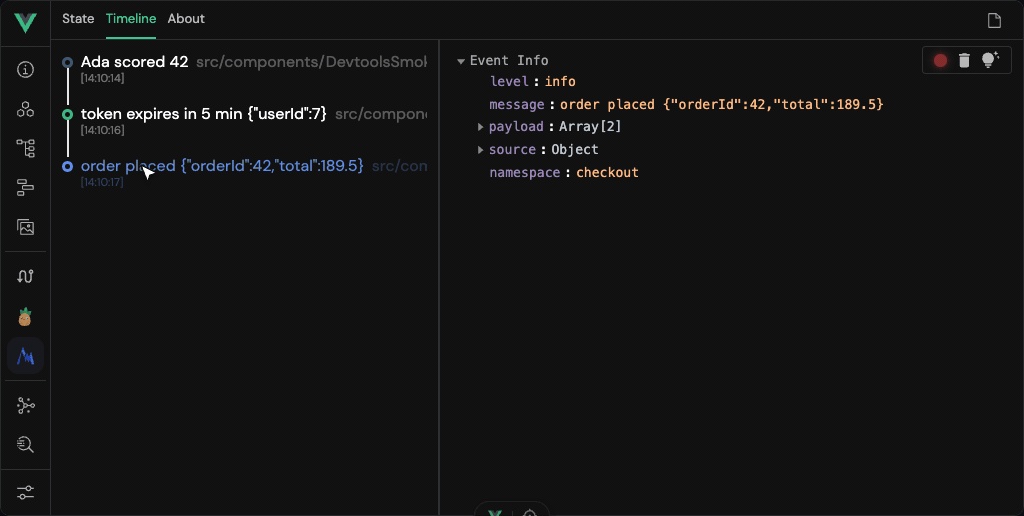Click the level value 'info'
The width and height of the screenshot is (1024, 516).
point(560,82)
